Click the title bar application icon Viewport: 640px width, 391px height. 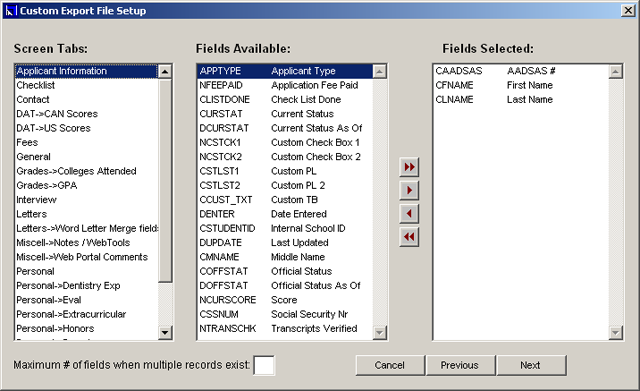[11, 11]
